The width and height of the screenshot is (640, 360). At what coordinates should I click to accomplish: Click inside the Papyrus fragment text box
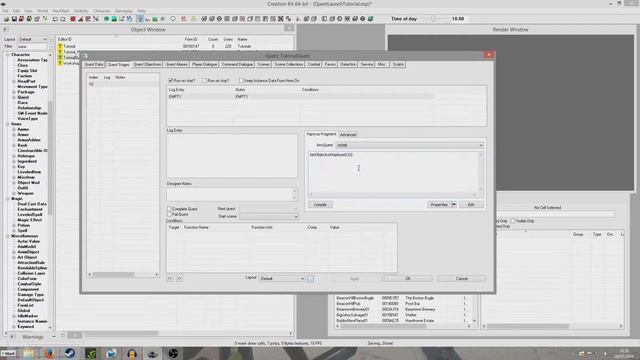(x=393, y=172)
